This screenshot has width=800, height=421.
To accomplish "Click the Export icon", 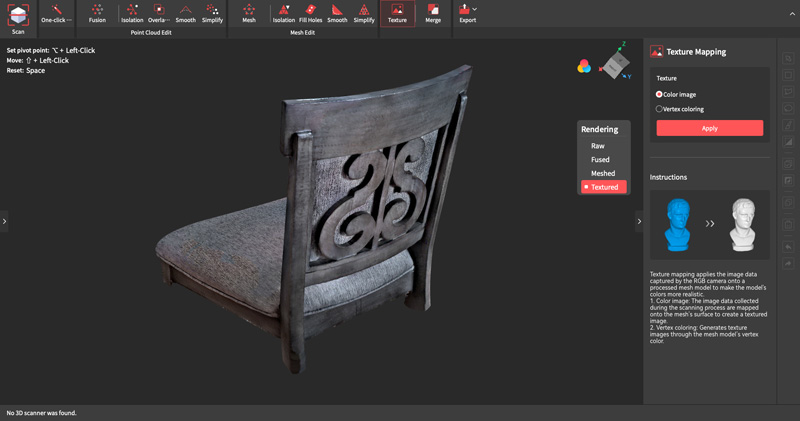I will [465, 10].
